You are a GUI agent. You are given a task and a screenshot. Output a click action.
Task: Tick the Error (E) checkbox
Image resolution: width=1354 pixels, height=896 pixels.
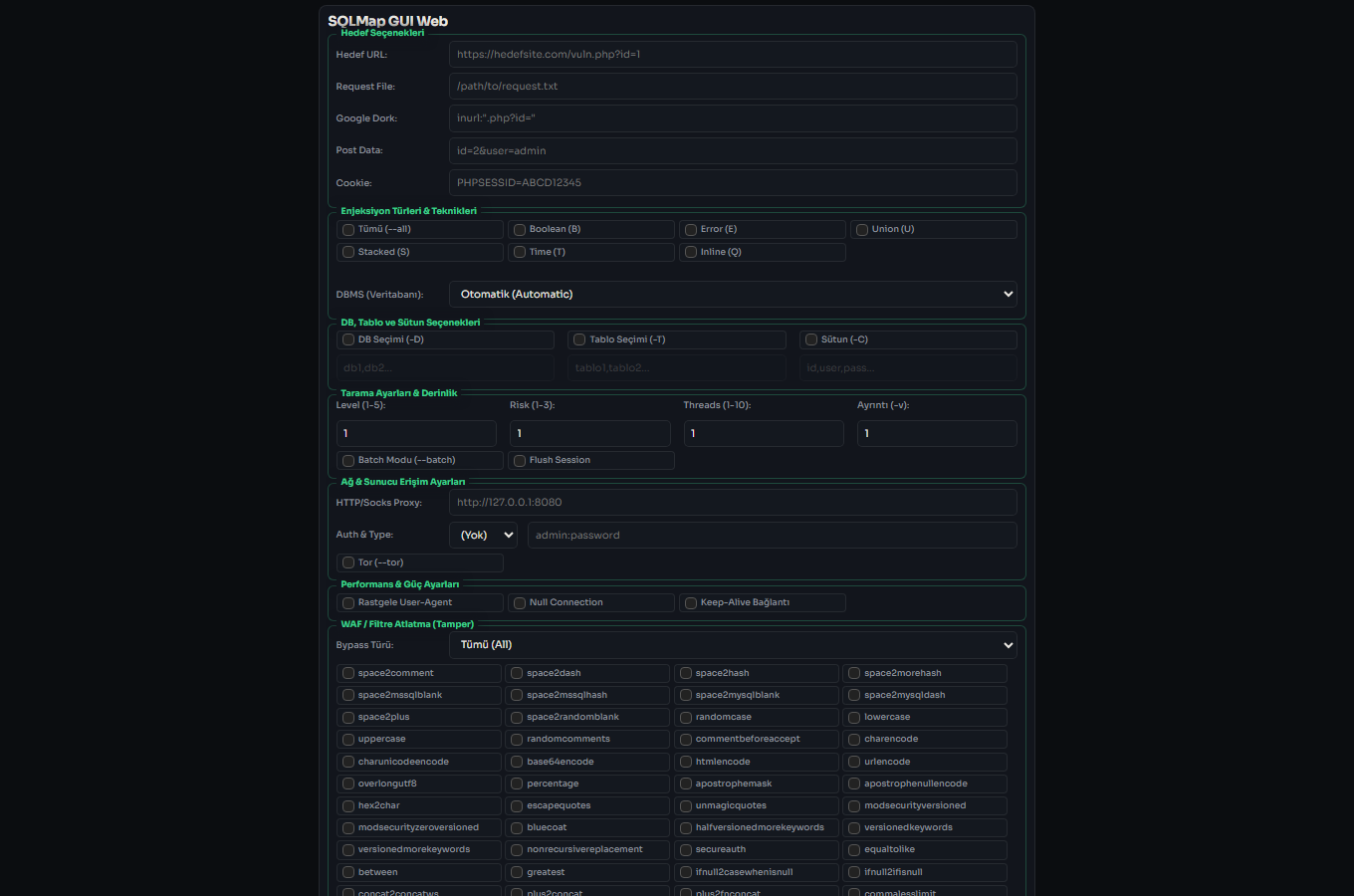(x=691, y=230)
